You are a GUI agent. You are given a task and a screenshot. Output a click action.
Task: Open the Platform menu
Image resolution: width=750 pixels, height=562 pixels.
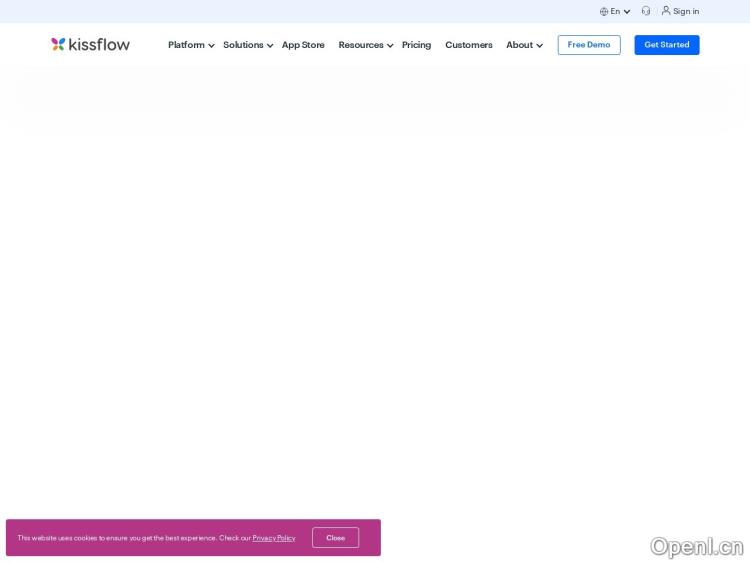[x=186, y=44]
